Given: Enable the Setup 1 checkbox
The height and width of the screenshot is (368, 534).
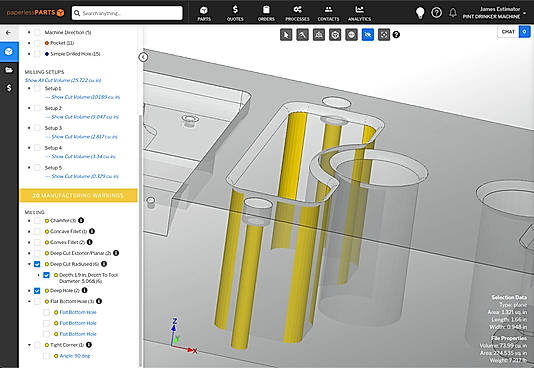Looking at the screenshot, I should pos(37,89).
